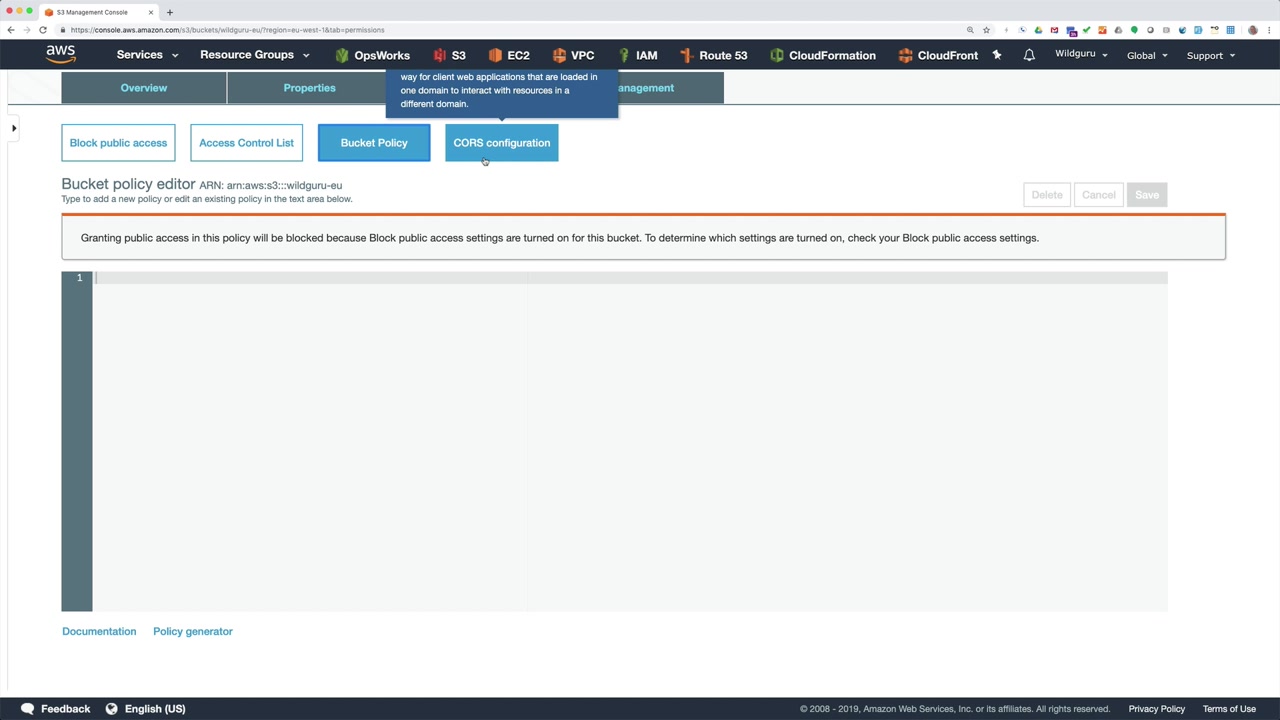The width and height of the screenshot is (1280, 720).
Task: Open the Support dropdown
Action: click(x=1211, y=55)
